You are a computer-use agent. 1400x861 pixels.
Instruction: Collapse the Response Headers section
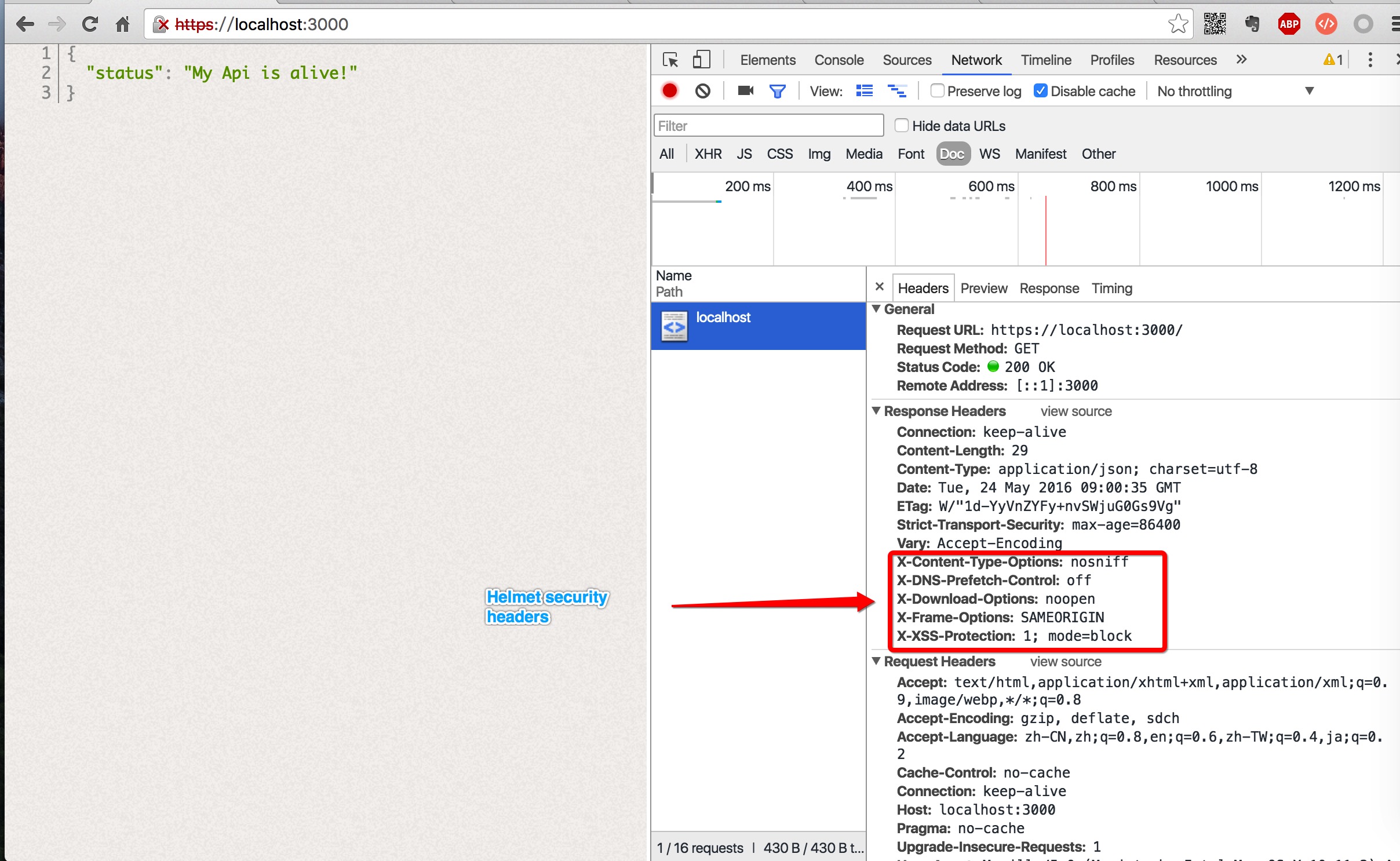tap(877, 411)
